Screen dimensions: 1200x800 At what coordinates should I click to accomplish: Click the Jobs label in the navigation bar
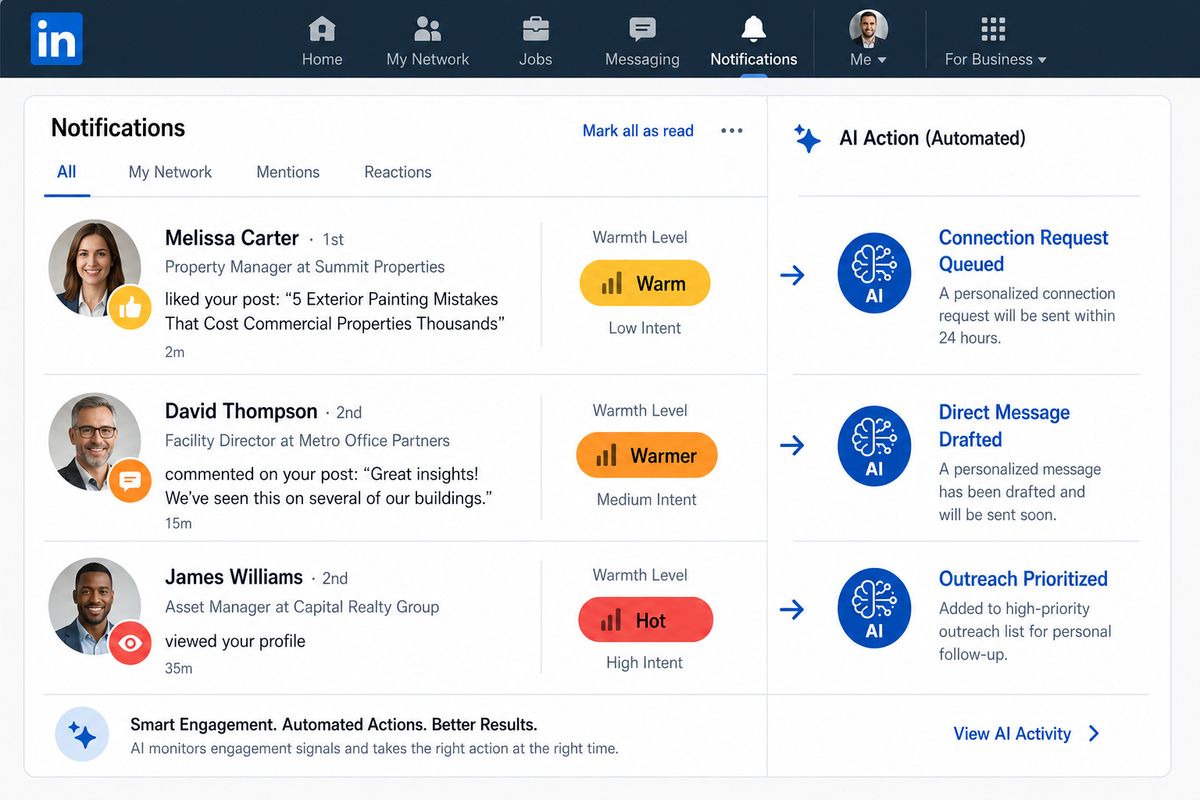tap(535, 59)
